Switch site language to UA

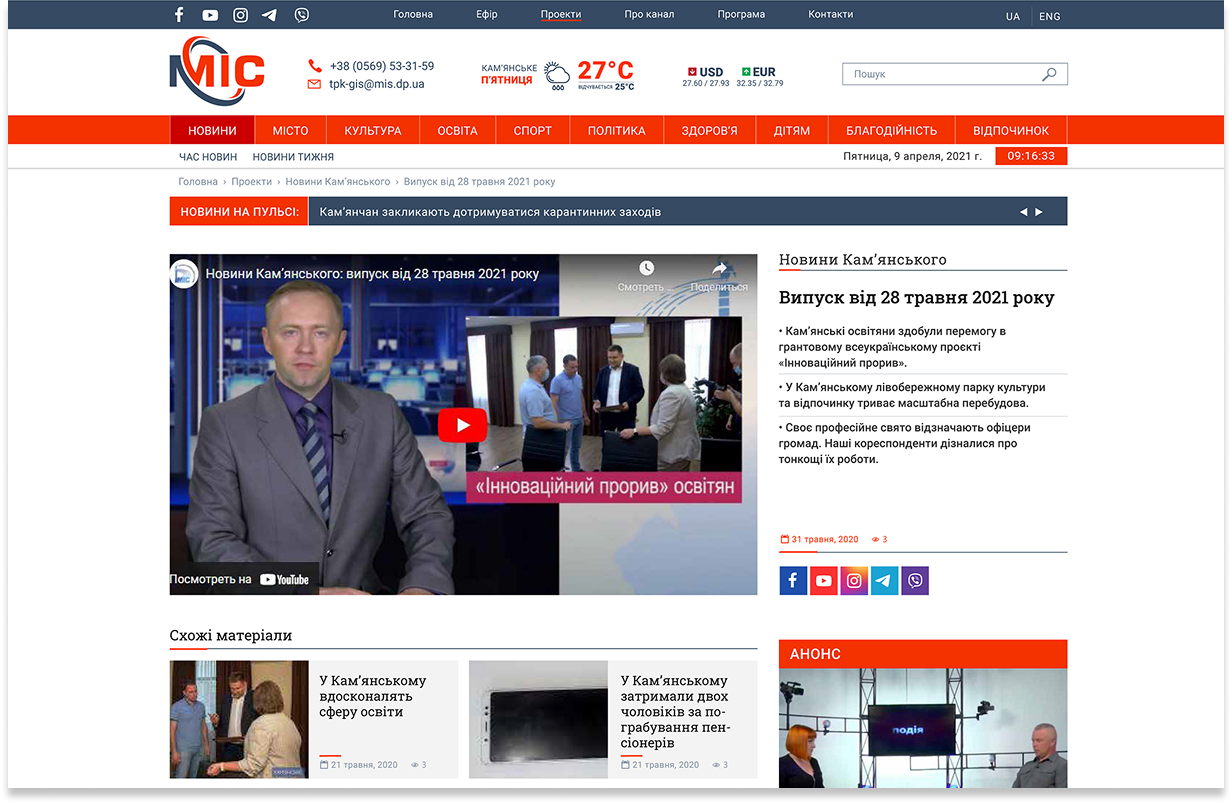tap(1013, 16)
